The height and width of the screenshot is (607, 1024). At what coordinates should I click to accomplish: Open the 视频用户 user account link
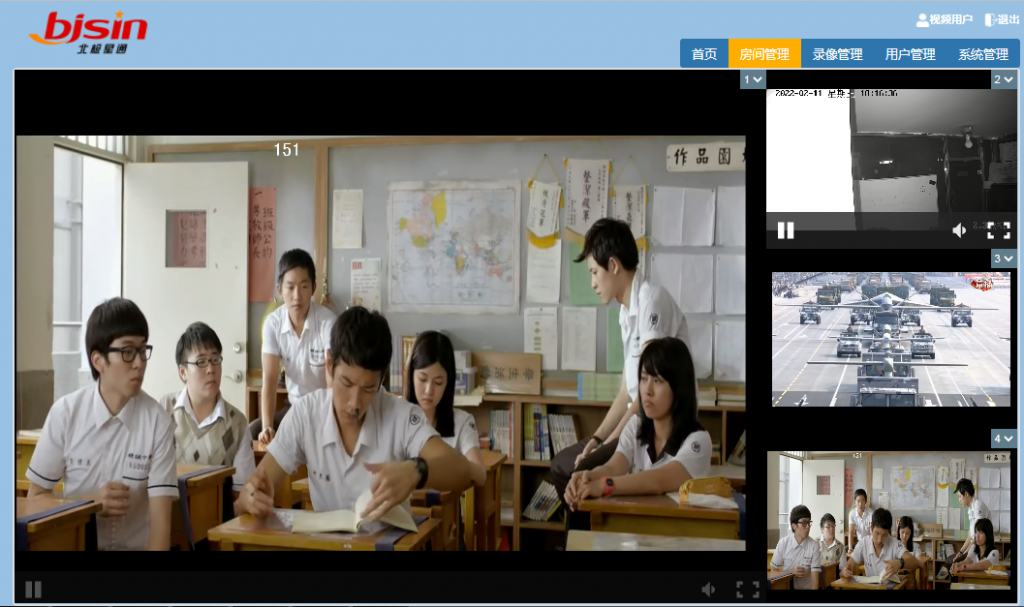click(x=944, y=20)
